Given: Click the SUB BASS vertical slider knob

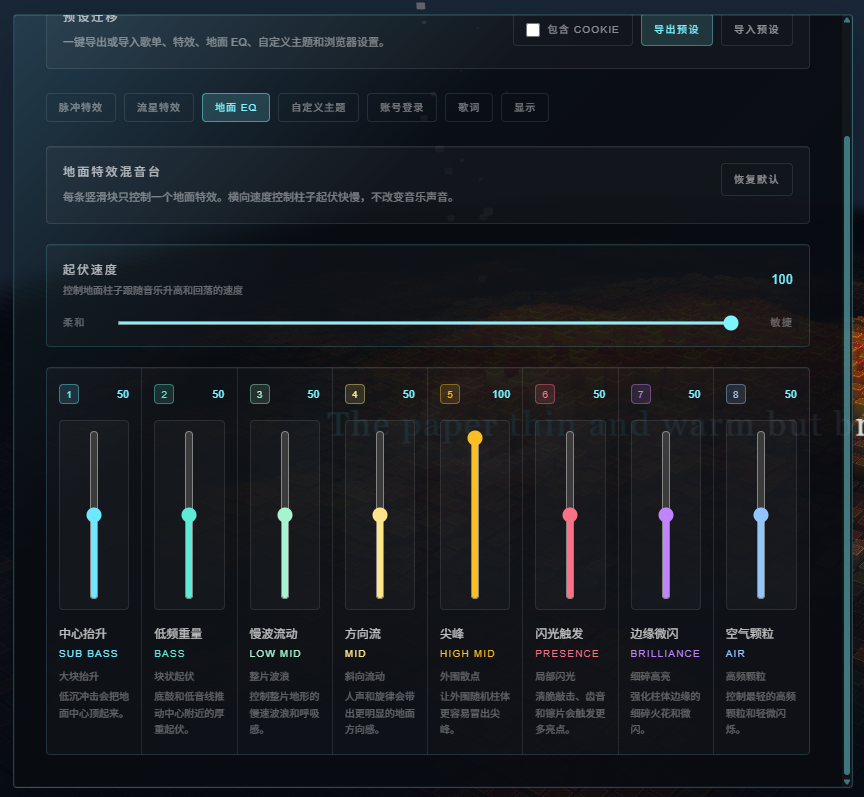Looking at the screenshot, I should [x=94, y=515].
